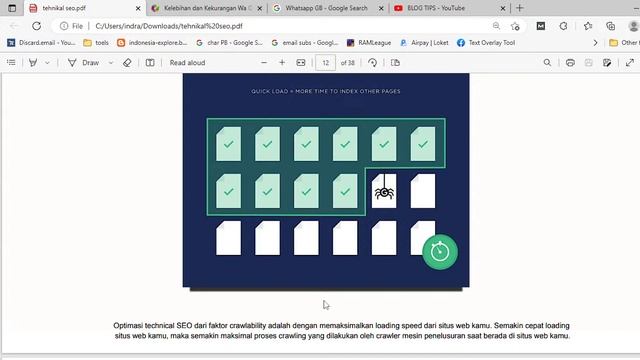Open RAMLeague bookmark
Screen dimensions: 640x360
coord(369,42)
